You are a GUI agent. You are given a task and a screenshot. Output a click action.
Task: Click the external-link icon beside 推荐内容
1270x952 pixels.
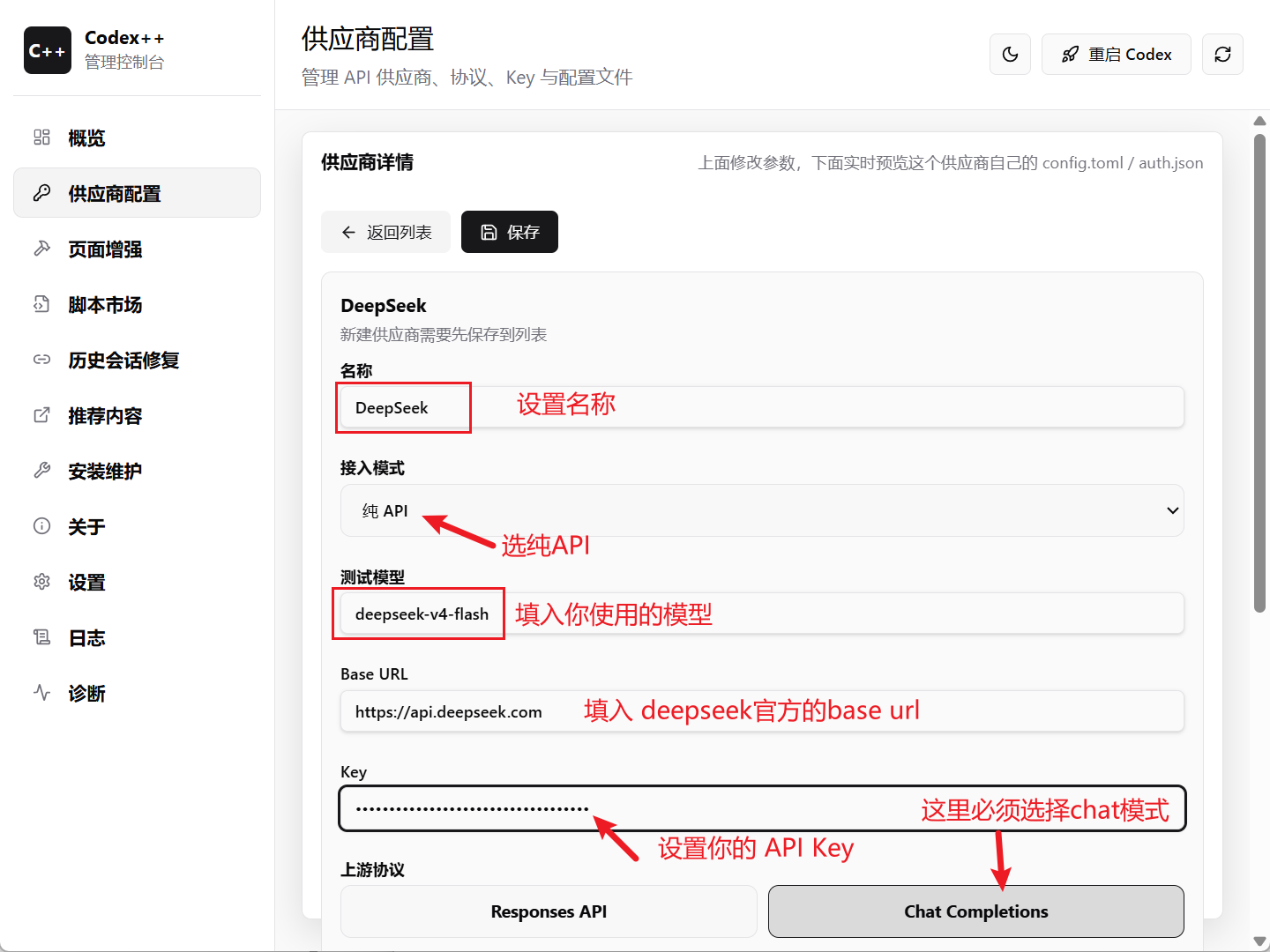41,415
